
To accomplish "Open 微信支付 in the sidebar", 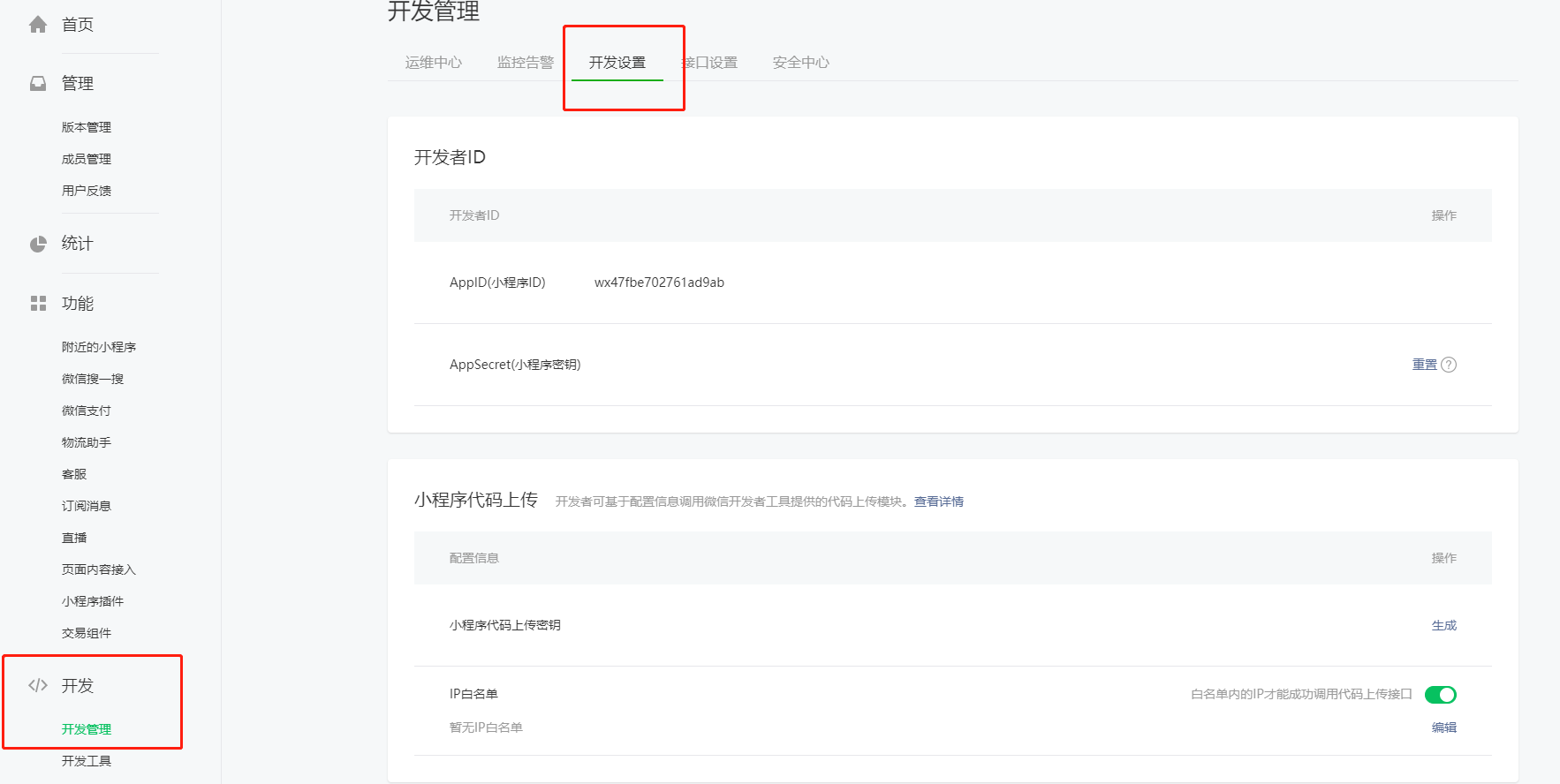I will (87, 411).
